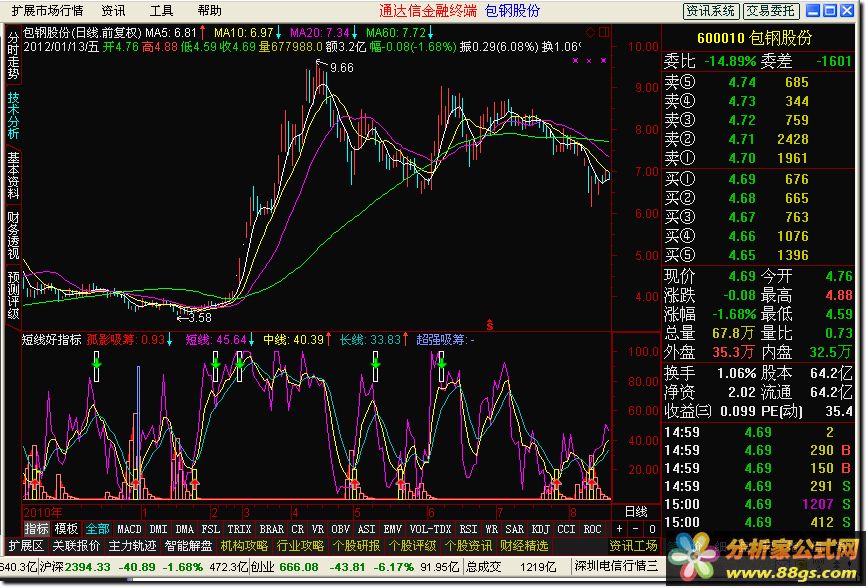Screen dimensions: 868x588
Task: Open the 机构攻略 link
Action: click(x=244, y=546)
